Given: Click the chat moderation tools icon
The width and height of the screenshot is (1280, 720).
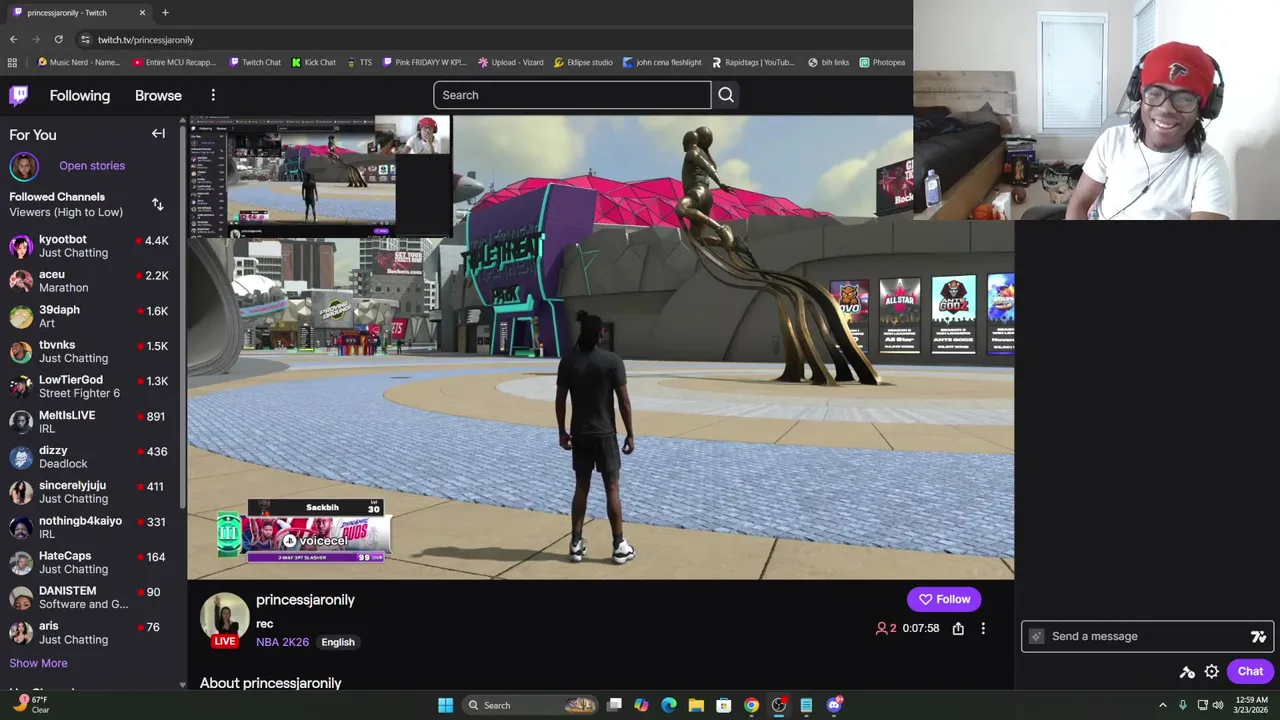Looking at the screenshot, I should [x=1187, y=672].
